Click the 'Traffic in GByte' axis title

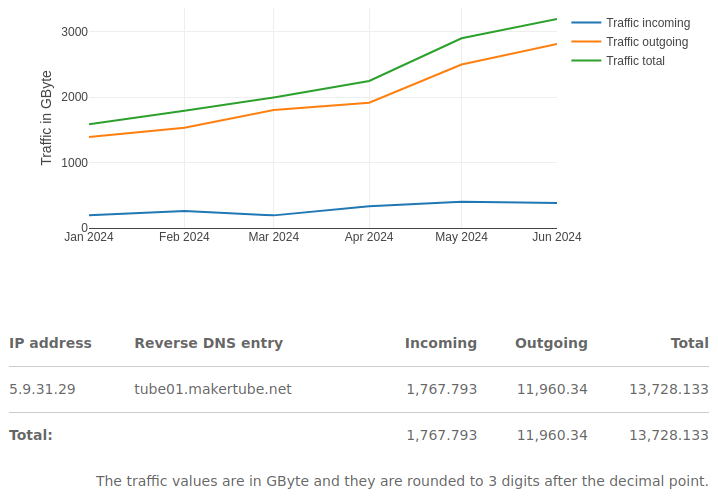(46, 118)
